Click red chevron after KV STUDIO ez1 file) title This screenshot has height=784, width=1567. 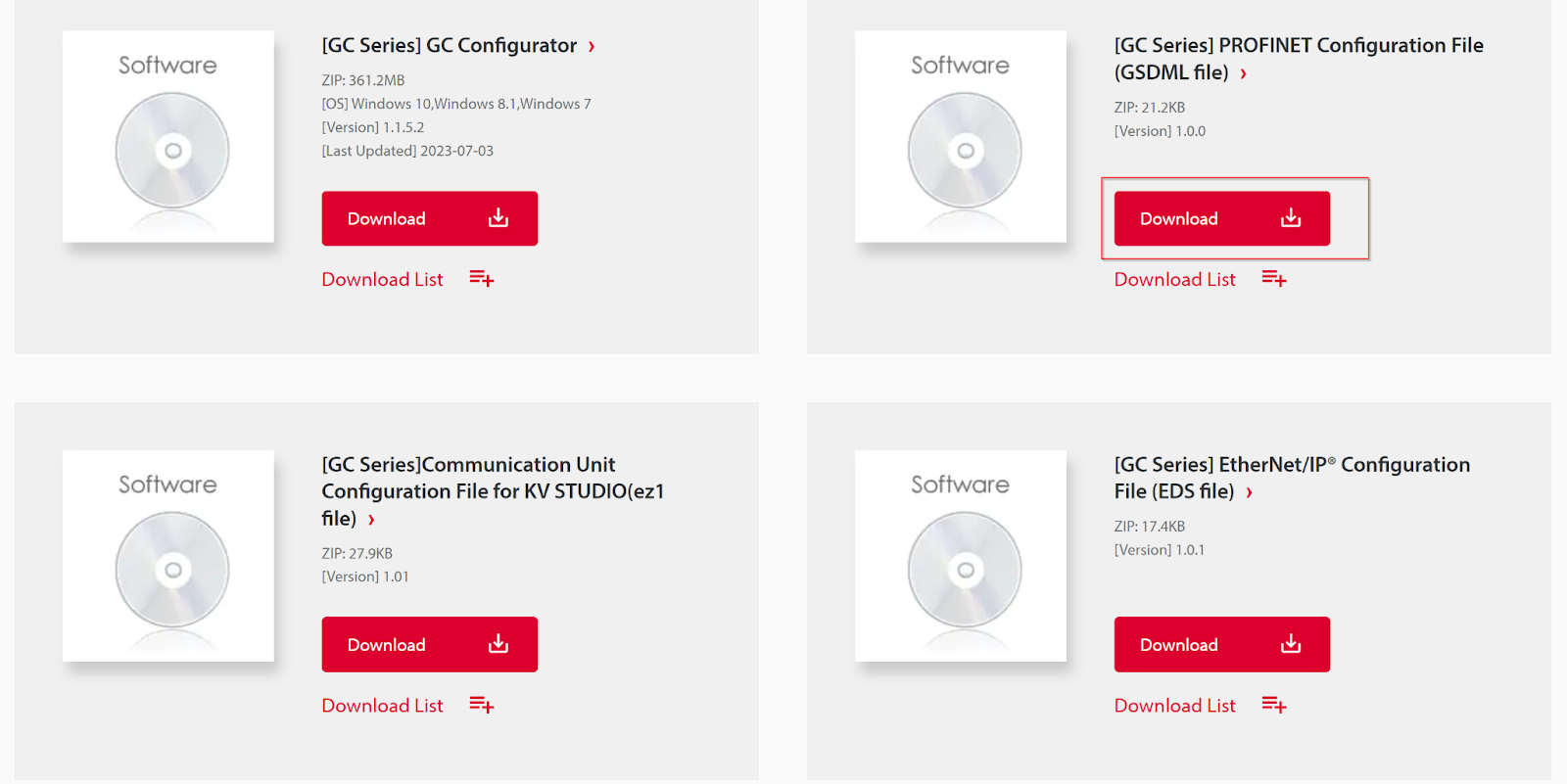[371, 520]
